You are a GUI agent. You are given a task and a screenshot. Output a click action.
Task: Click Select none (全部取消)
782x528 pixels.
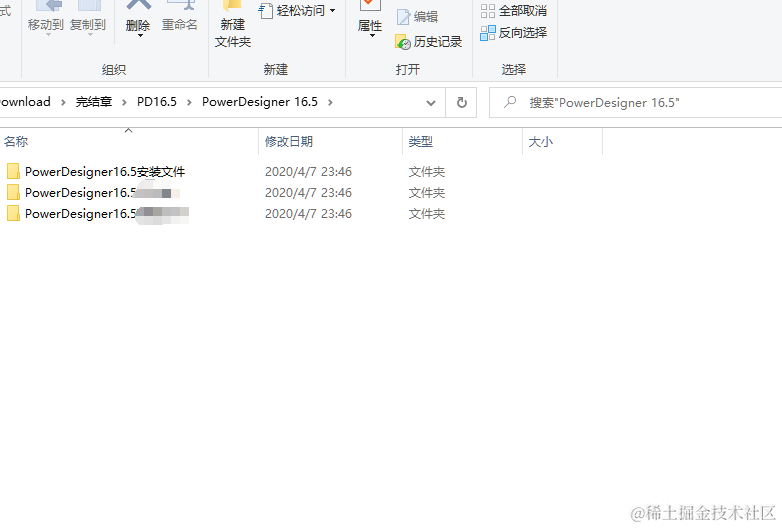pyautogui.click(x=514, y=10)
